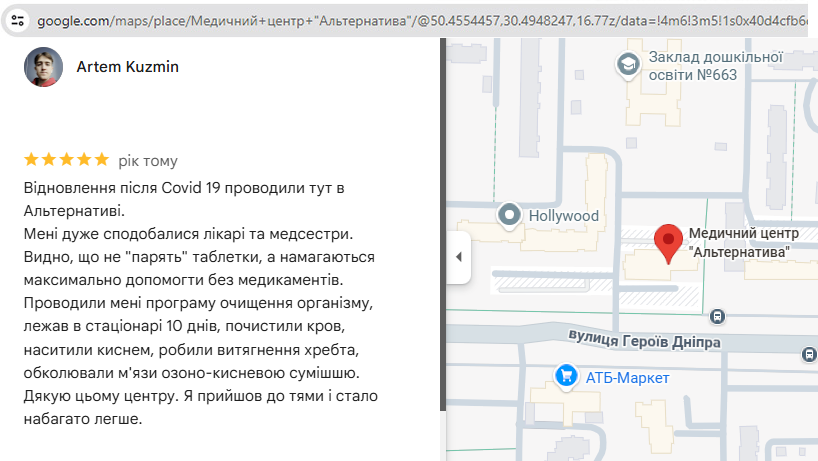The height and width of the screenshot is (461, 818).
Task: Open the Hollywood place label on map
Action: [563, 216]
